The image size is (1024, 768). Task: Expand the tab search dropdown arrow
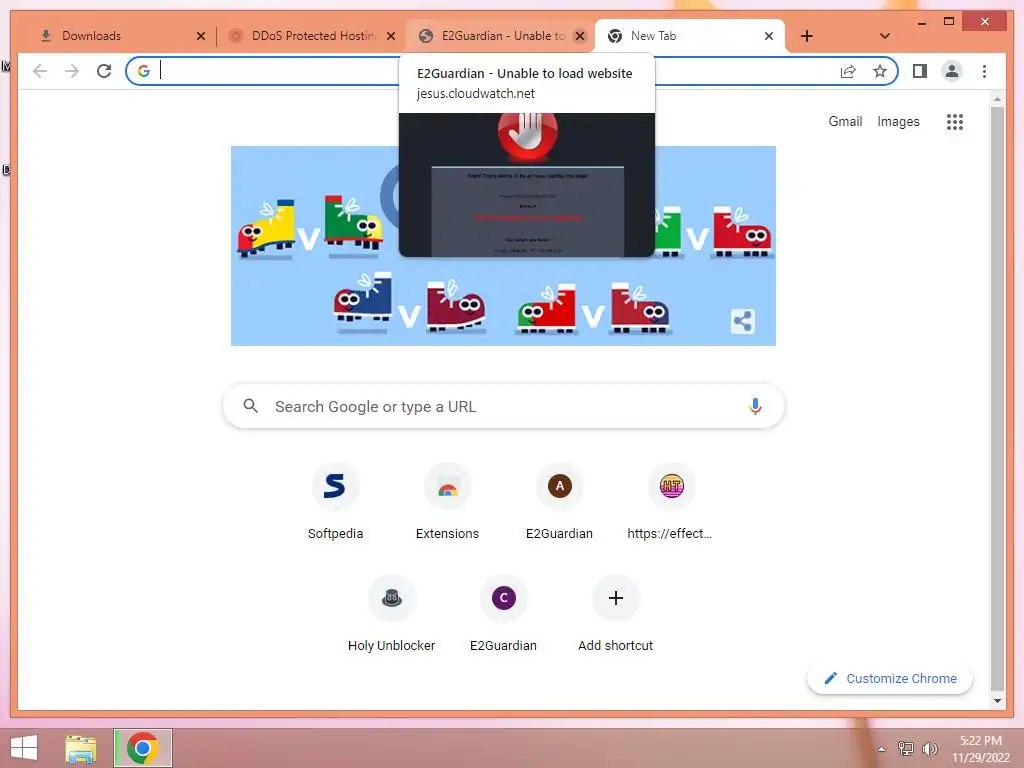(x=885, y=36)
